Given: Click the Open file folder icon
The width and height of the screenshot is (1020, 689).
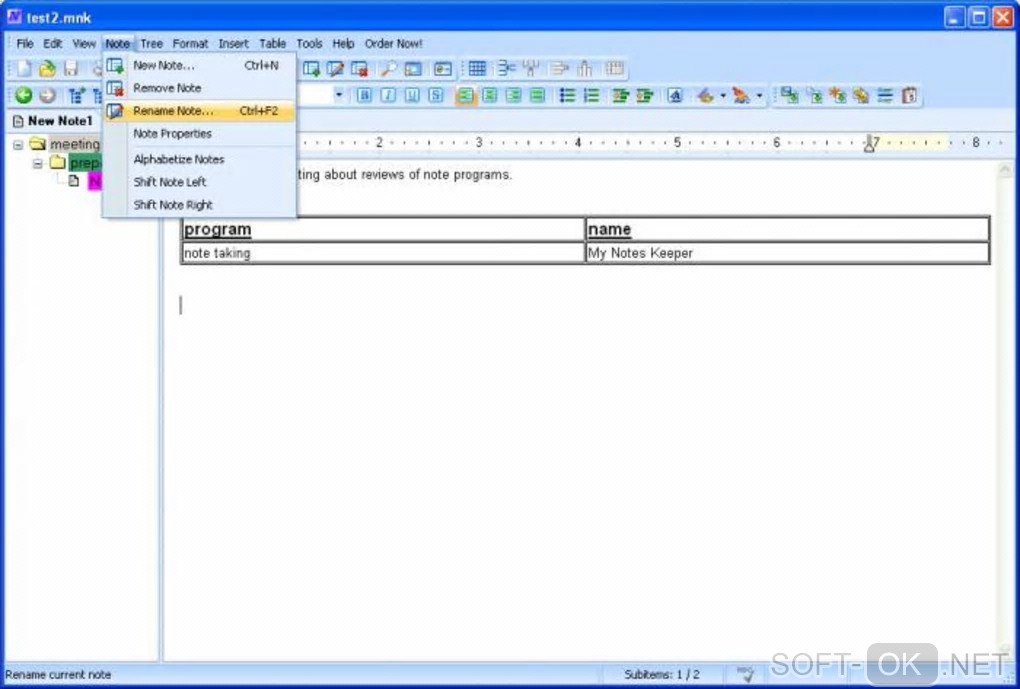Looking at the screenshot, I should point(47,68).
